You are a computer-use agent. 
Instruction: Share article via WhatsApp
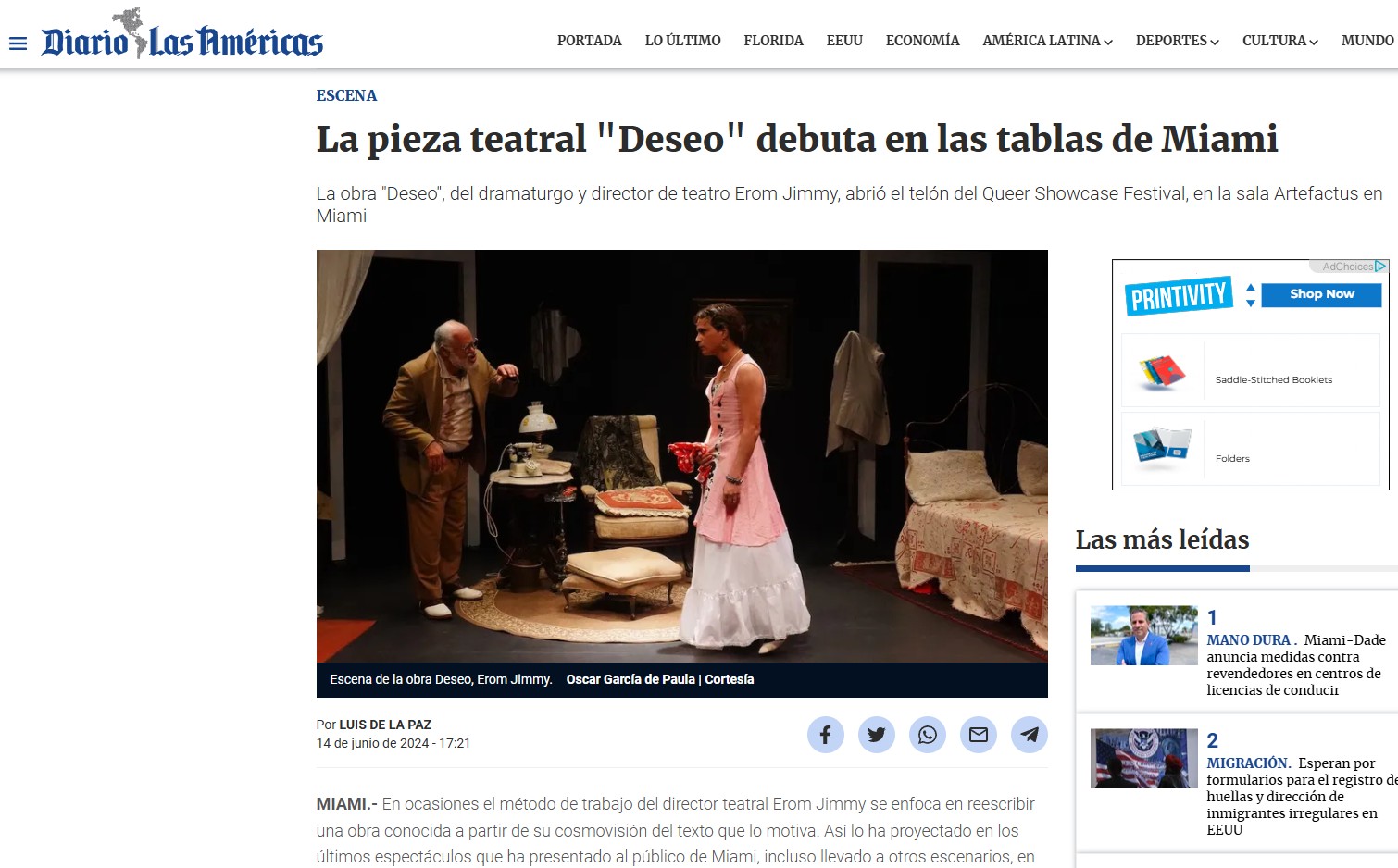(x=927, y=735)
